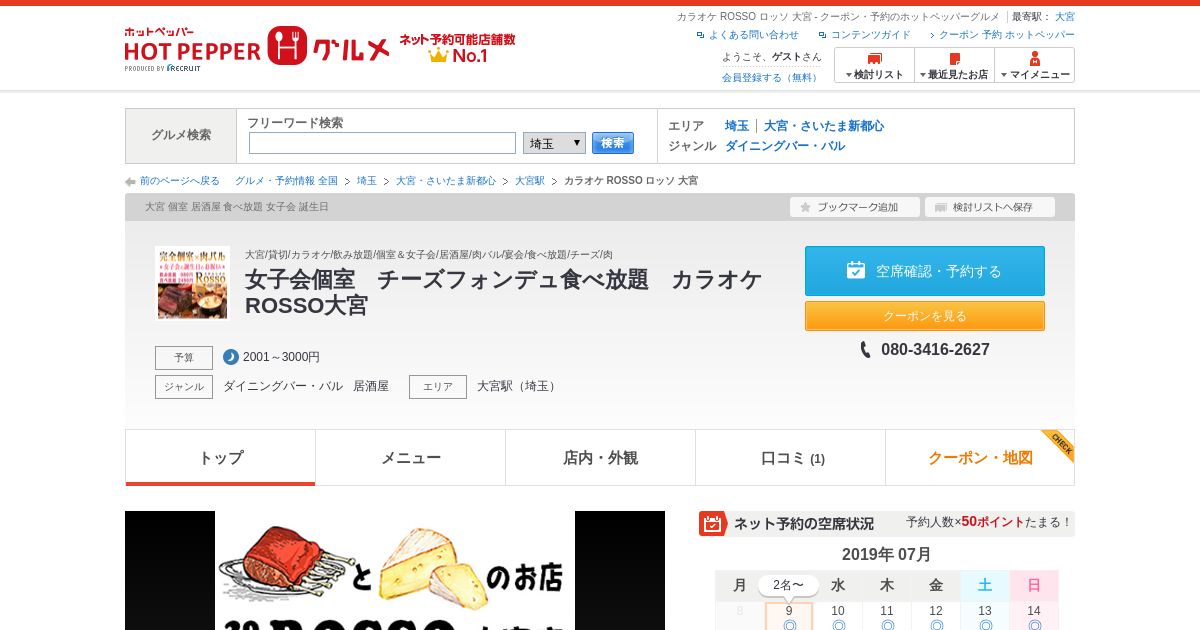Click ブックマーク追加 button
Viewport: 1200px width, 630px height.
[x=855, y=207]
